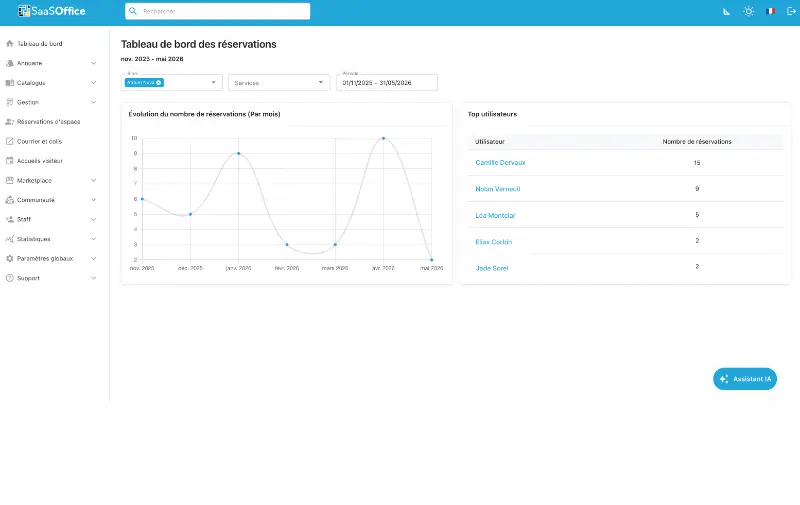Click the Catalogue sidebar icon
Screen dimensions: 800x505
point(9,83)
